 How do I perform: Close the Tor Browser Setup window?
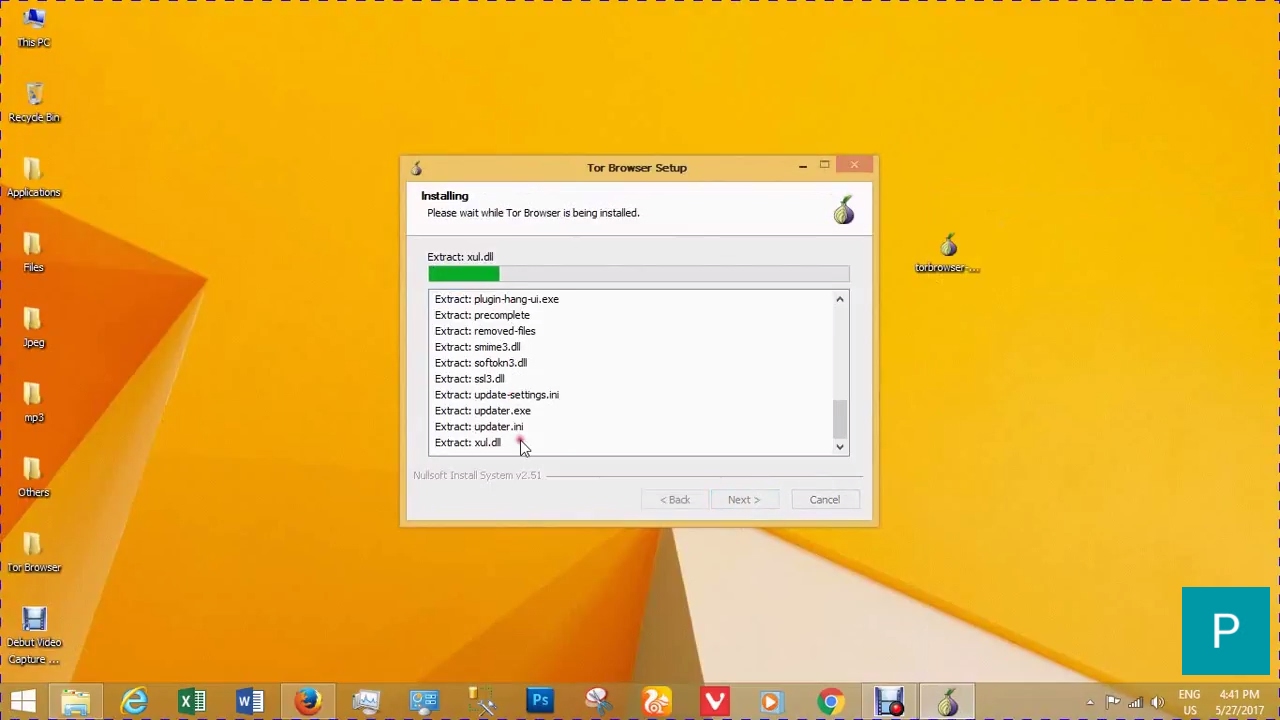coord(854,165)
